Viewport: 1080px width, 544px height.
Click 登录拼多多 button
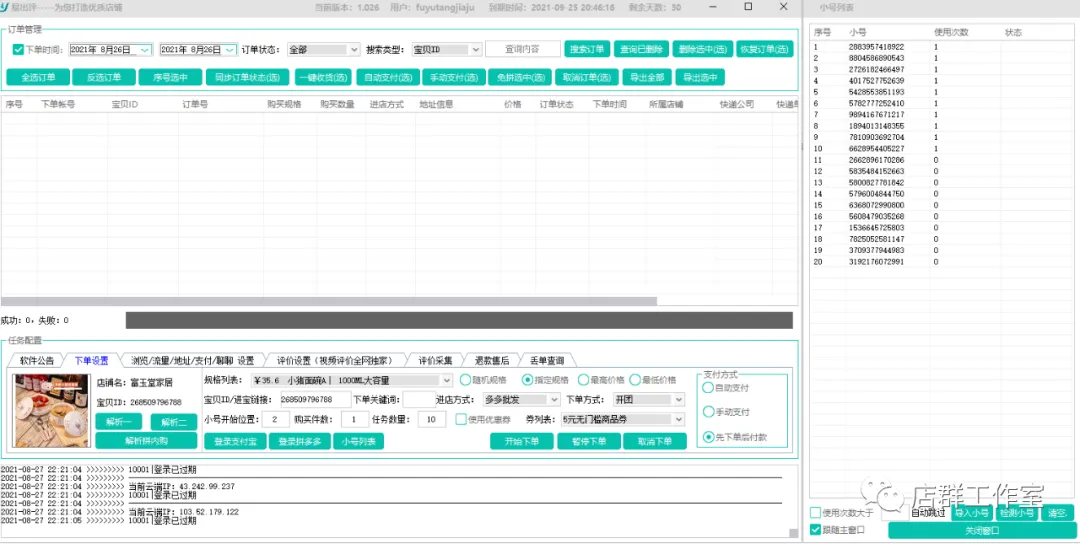[301, 441]
